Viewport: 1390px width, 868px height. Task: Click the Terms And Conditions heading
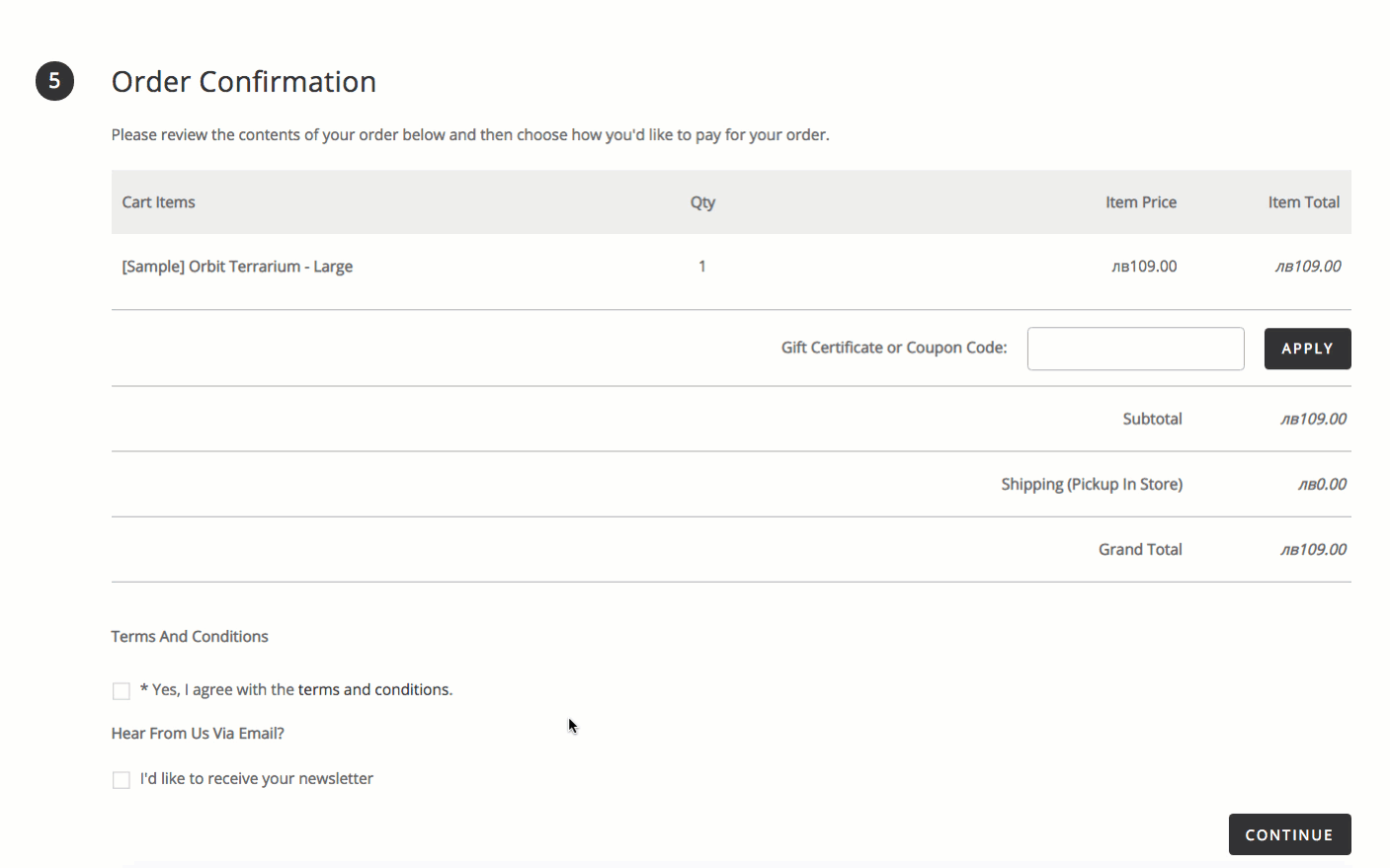(x=190, y=636)
